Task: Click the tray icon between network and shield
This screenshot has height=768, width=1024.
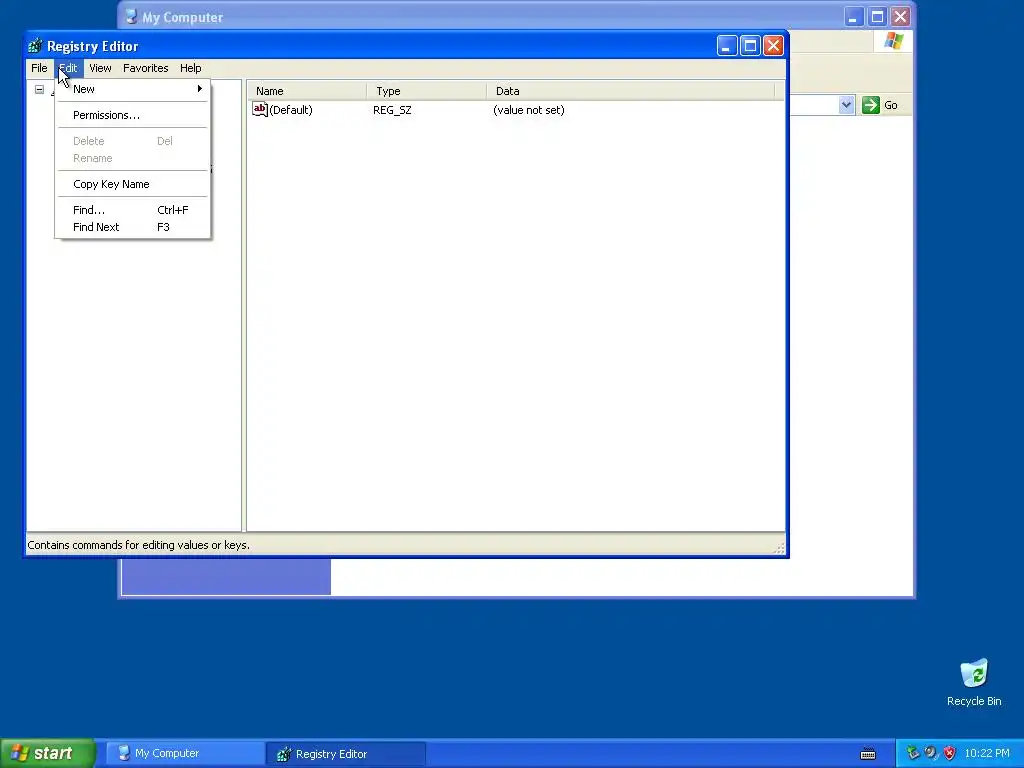Action: [x=931, y=753]
